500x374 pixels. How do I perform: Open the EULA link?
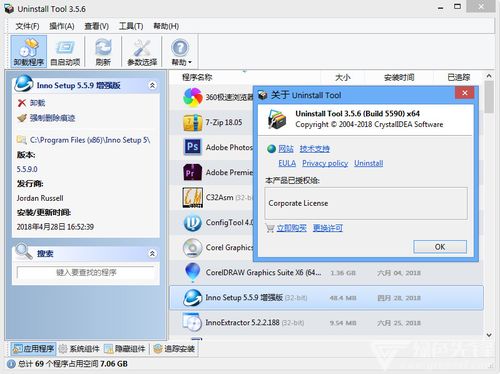pyautogui.click(x=287, y=163)
